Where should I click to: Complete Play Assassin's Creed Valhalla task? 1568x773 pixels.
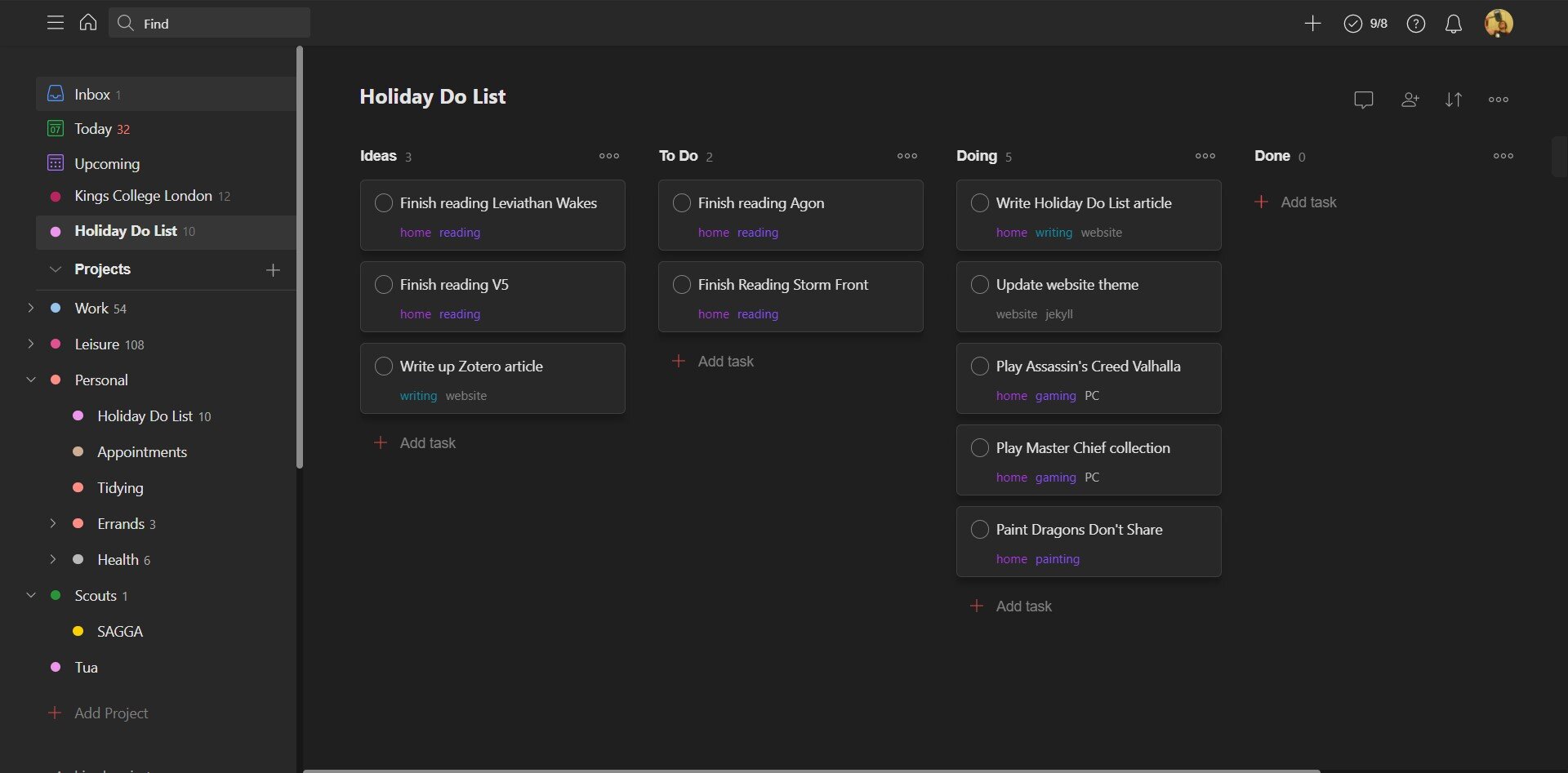tap(980, 367)
